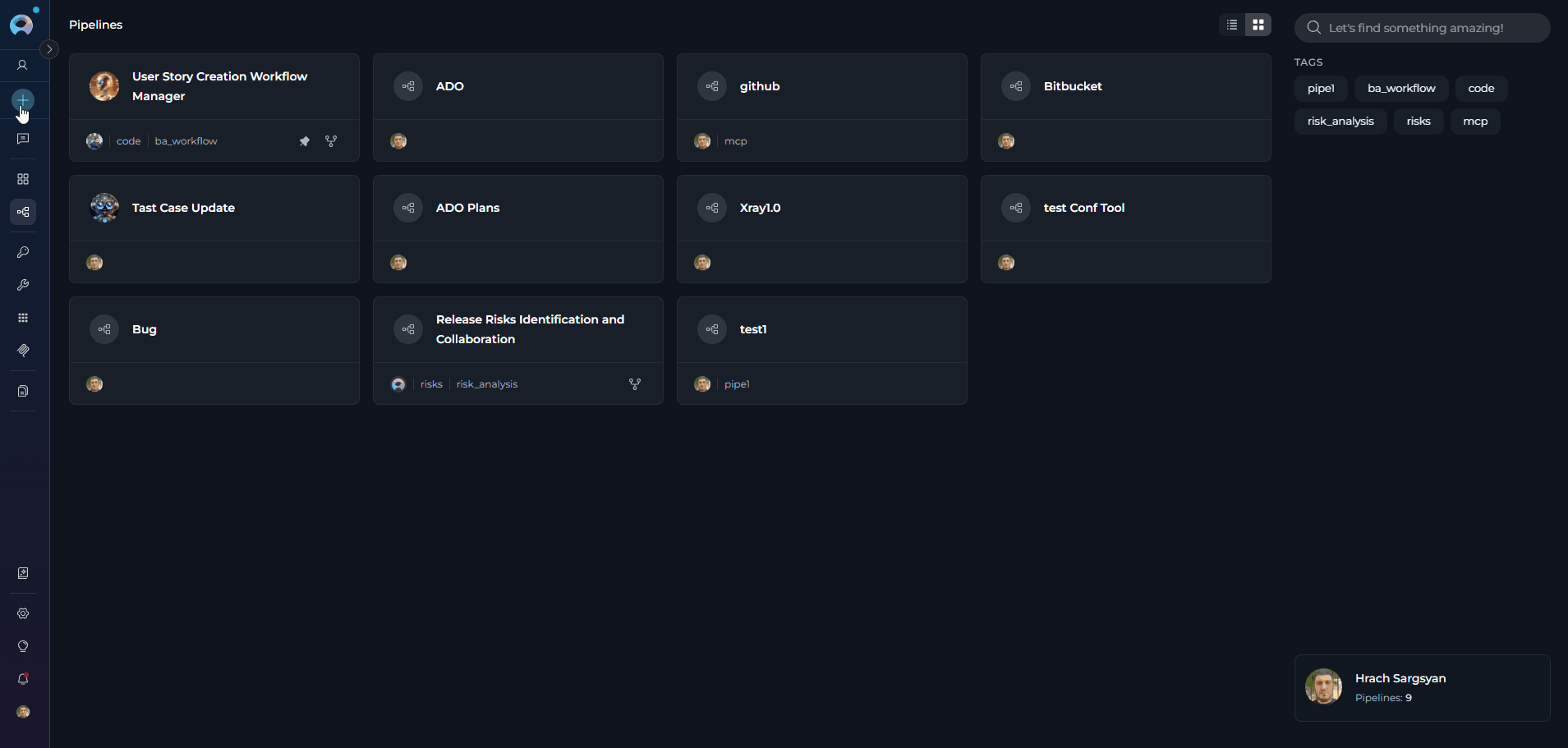Open the chat messages icon in sidebar
Screen dimensions: 1568x748
pos(22,140)
